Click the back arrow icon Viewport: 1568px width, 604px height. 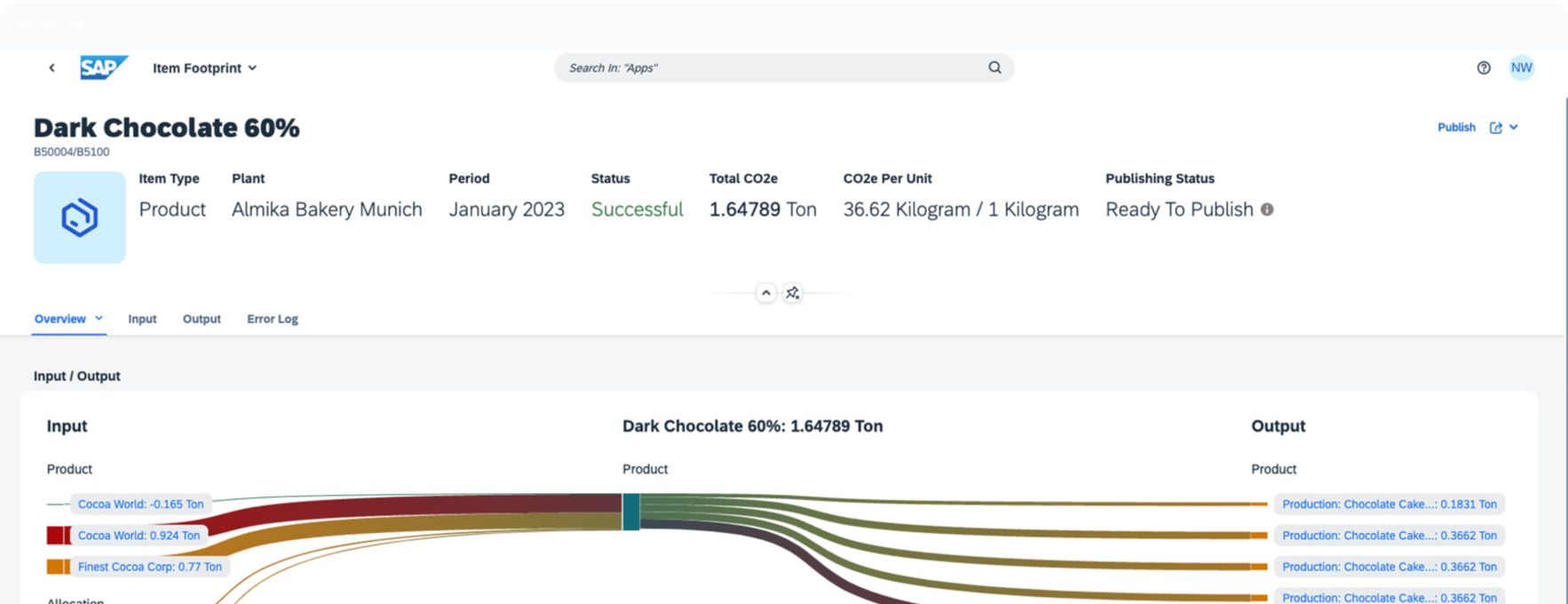coord(51,68)
